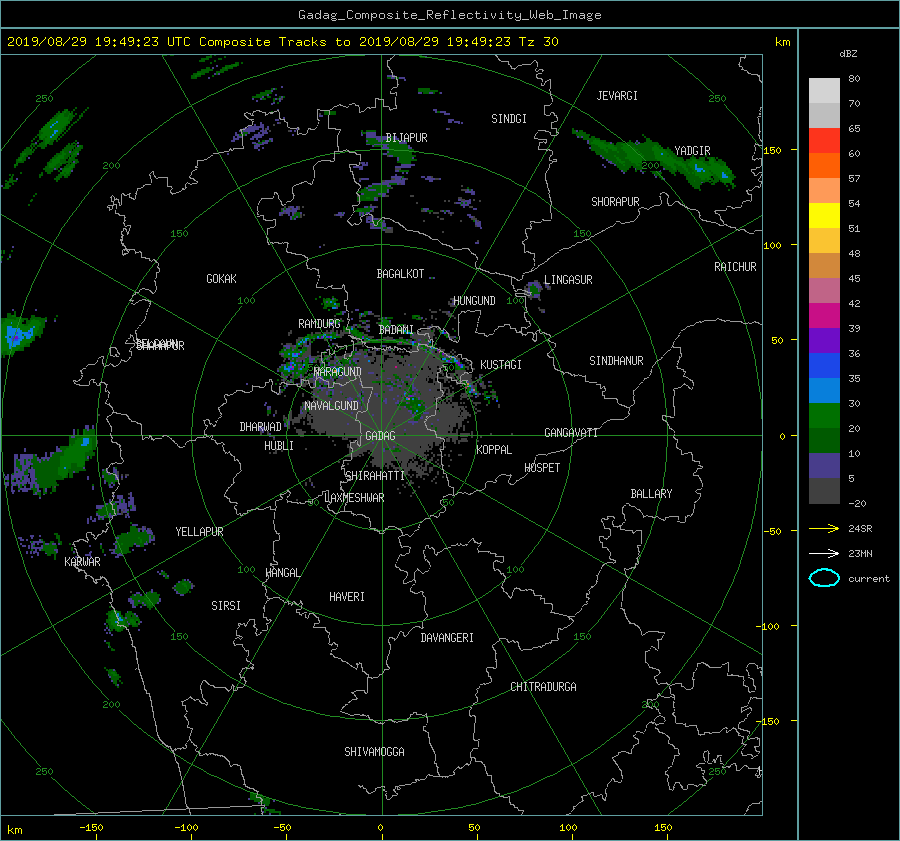Screen dimensions: 900x841
Task: Click the SHIRAHATTI label
Action: click(x=375, y=476)
